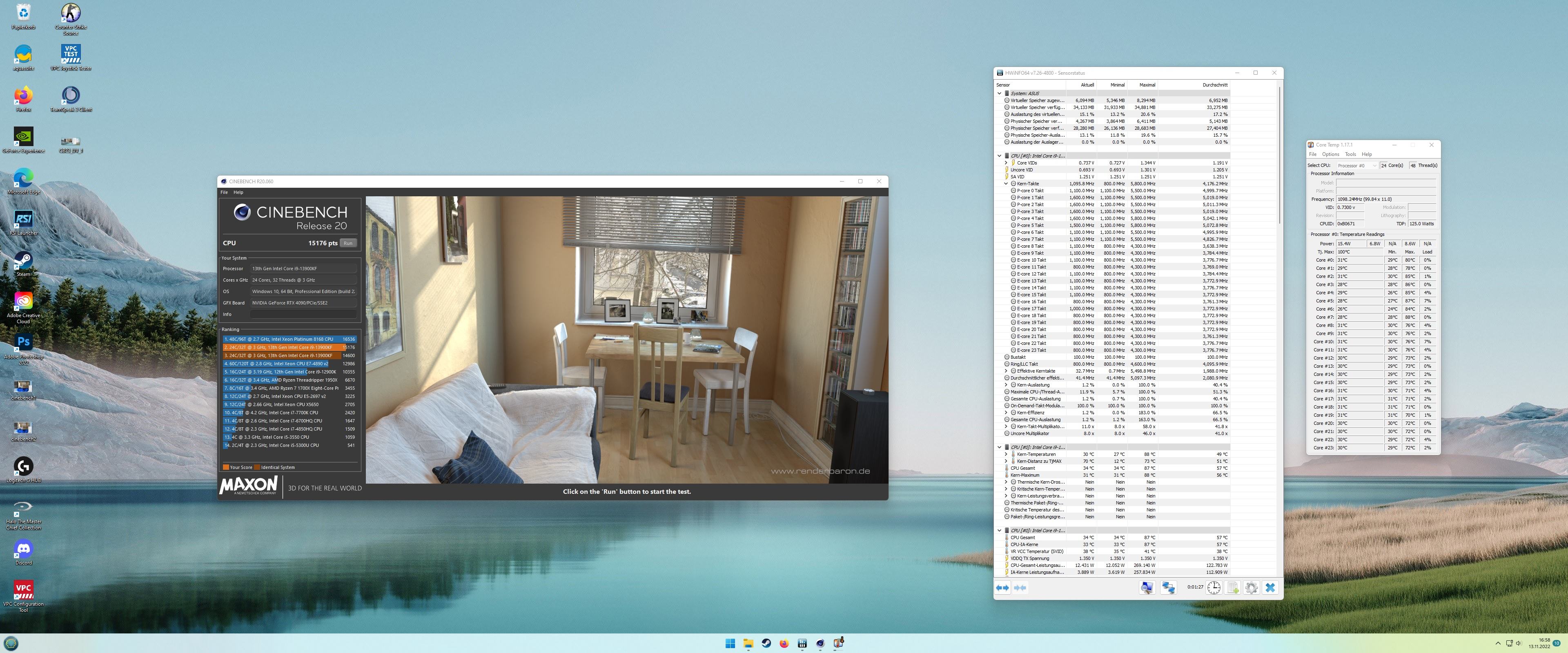The height and width of the screenshot is (653, 1568).
Task: Open Core Temp File menu
Action: [x=1313, y=155]
